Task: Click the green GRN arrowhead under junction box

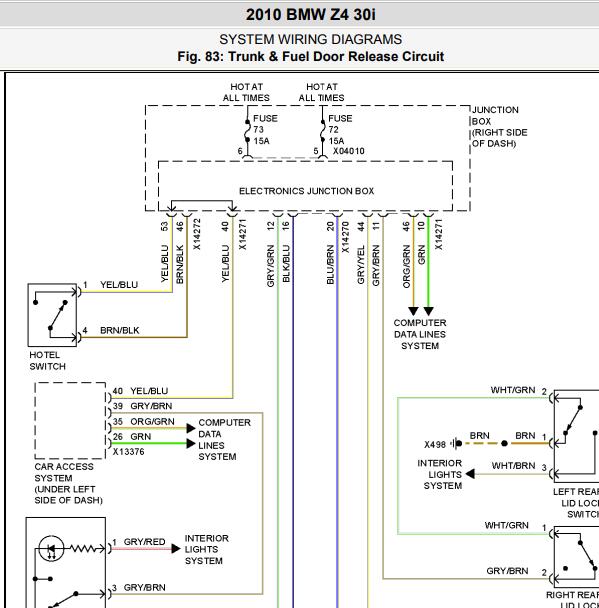Action: [428, 311]
